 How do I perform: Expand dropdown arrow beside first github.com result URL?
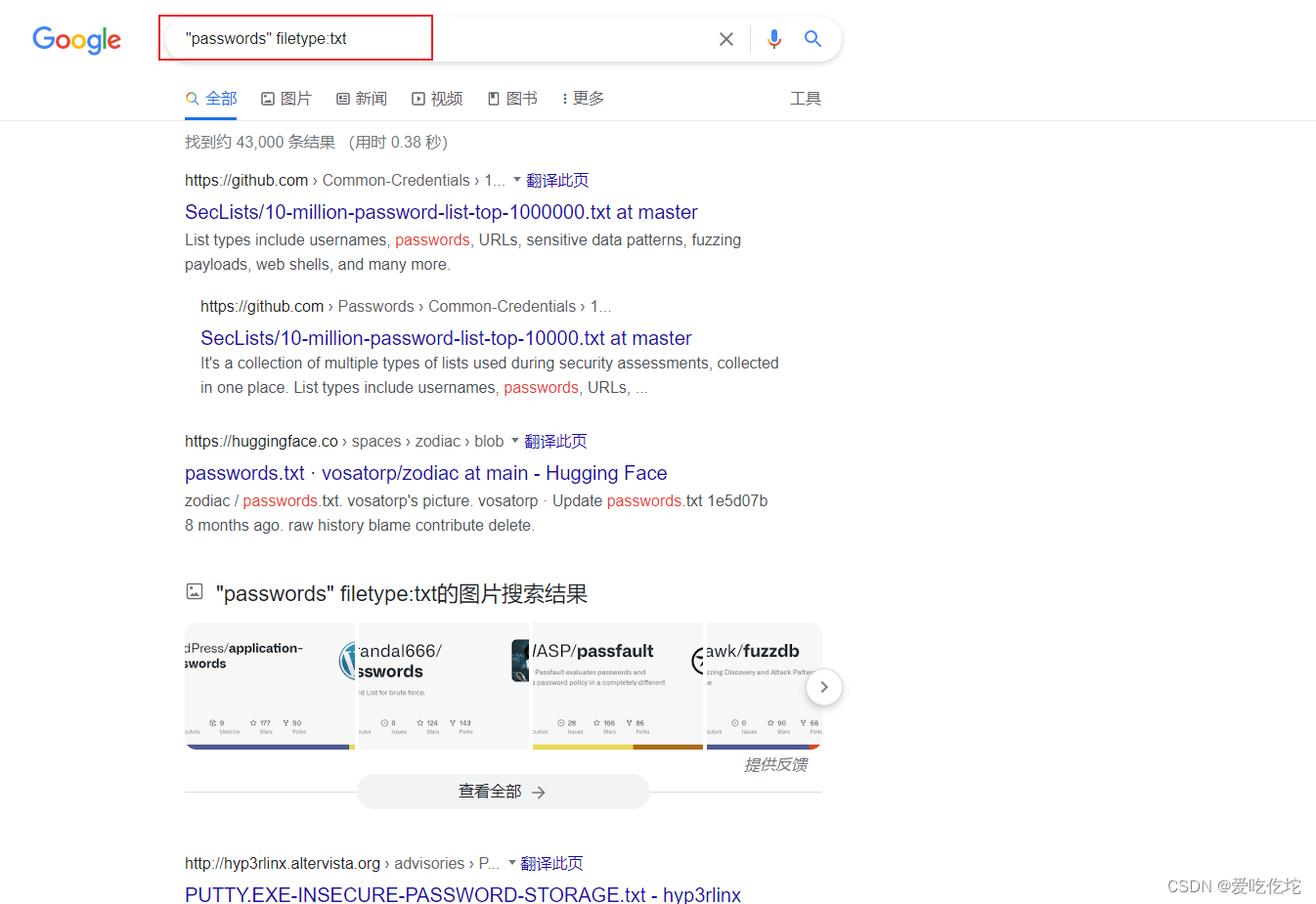click(x=516, y=180)
